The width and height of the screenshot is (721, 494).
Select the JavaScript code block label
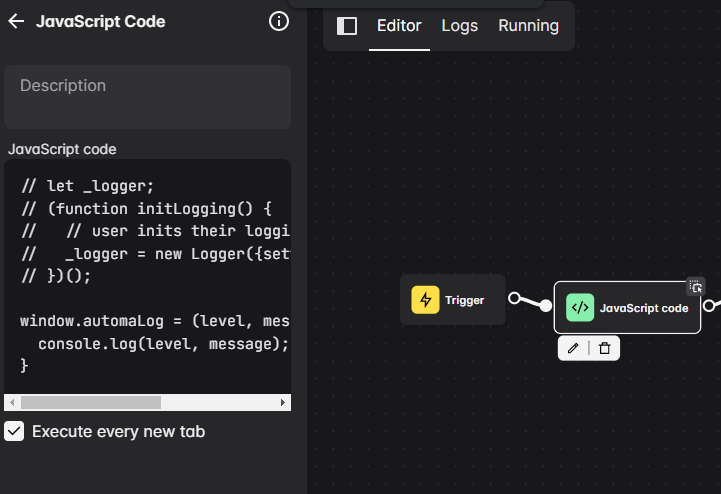point(644,308)
